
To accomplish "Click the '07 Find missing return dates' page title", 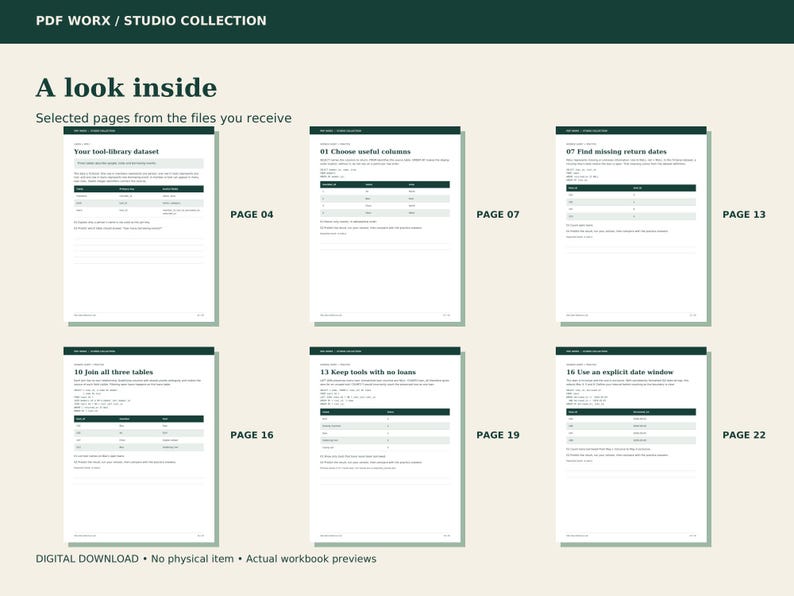I will 616,151.
